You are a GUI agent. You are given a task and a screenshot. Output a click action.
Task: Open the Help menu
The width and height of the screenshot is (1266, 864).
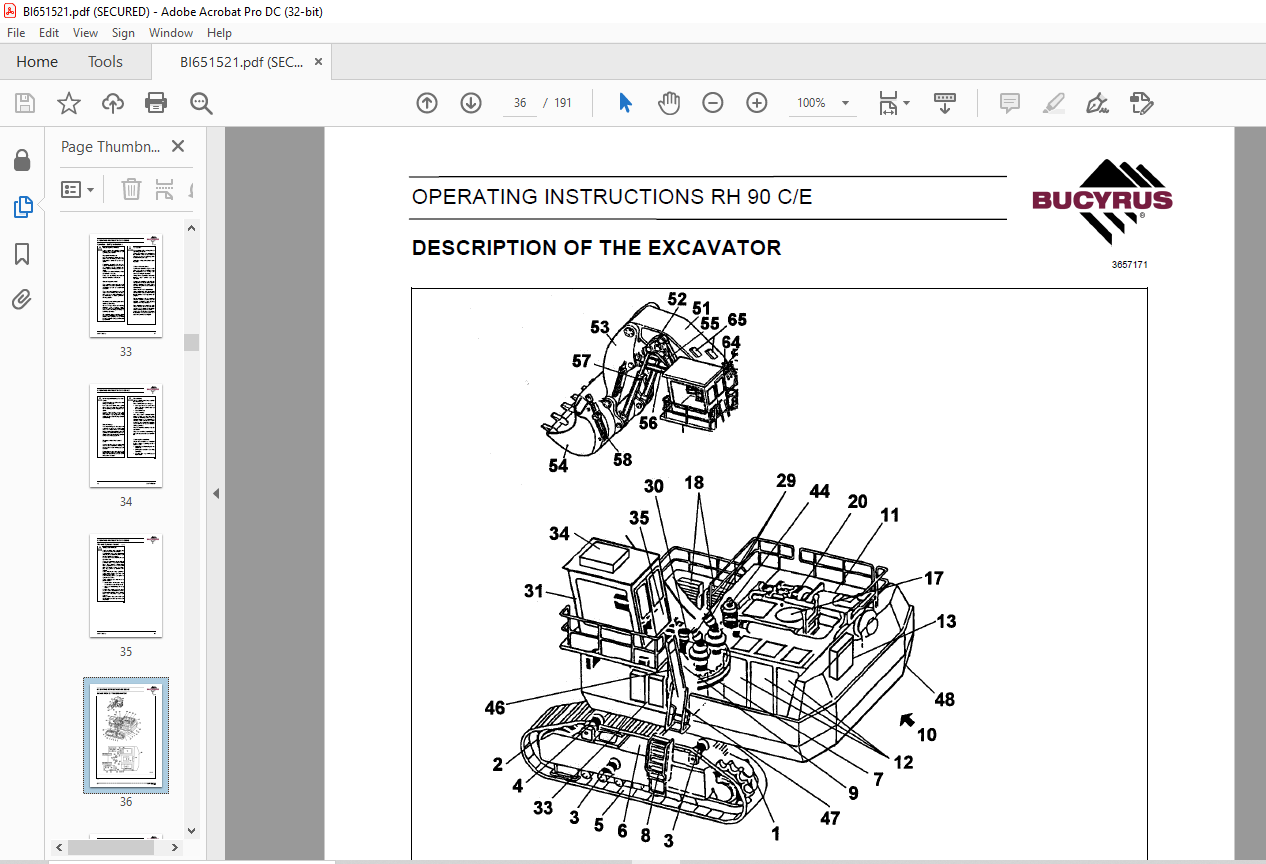[x=219, y=33]
